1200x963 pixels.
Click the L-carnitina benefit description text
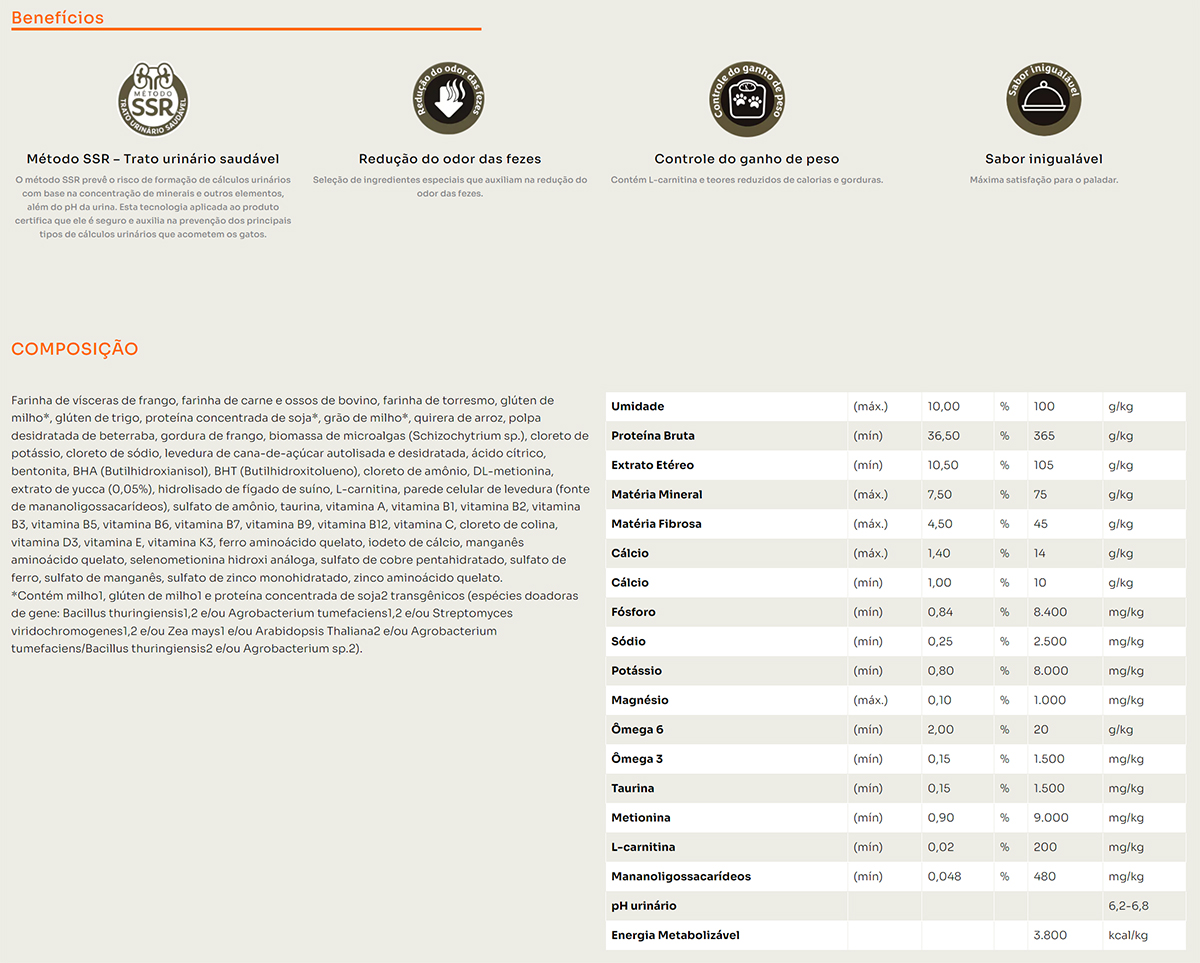(746, 180)
